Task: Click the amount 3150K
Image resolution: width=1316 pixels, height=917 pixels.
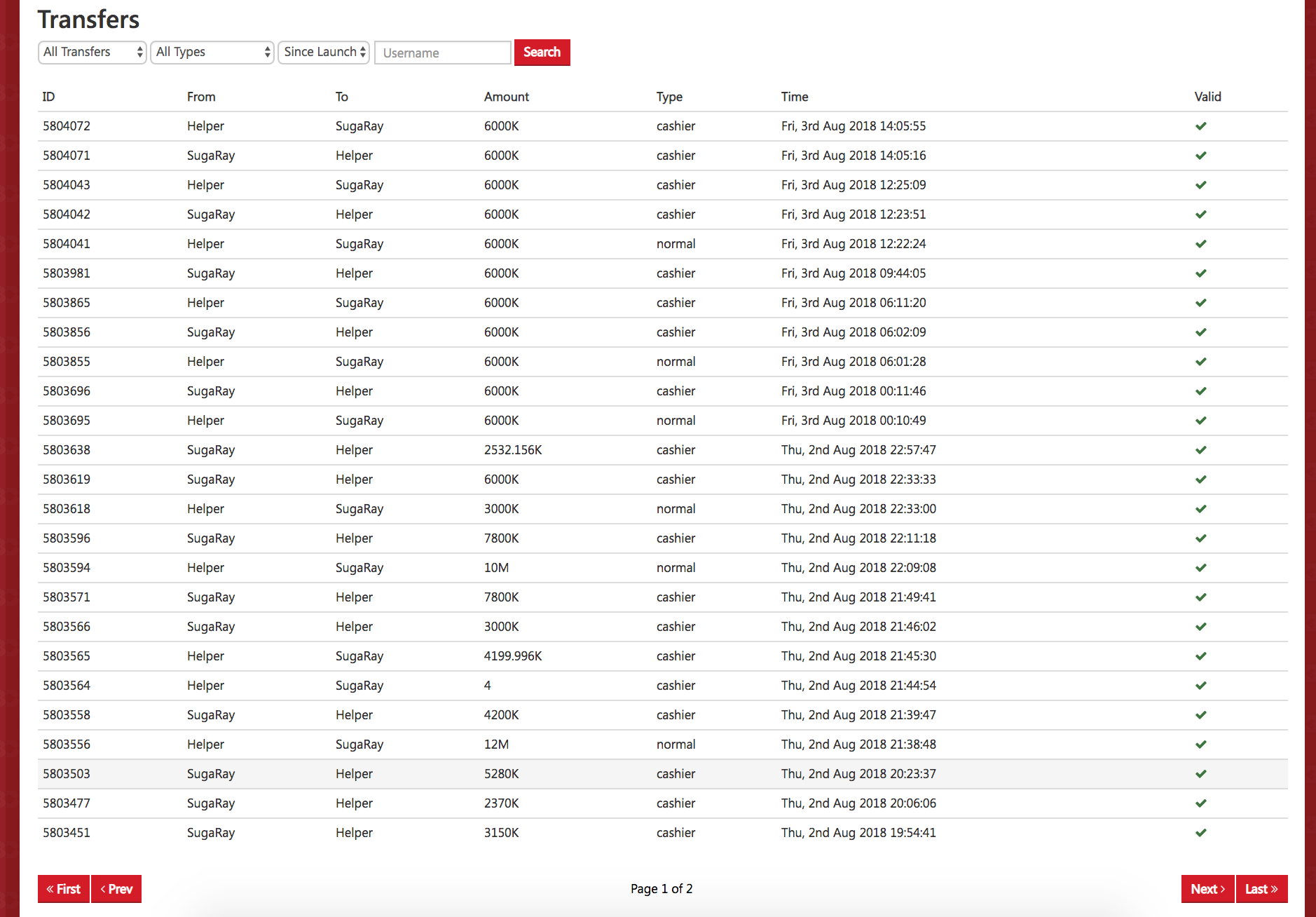Action: tap(502, 833)
